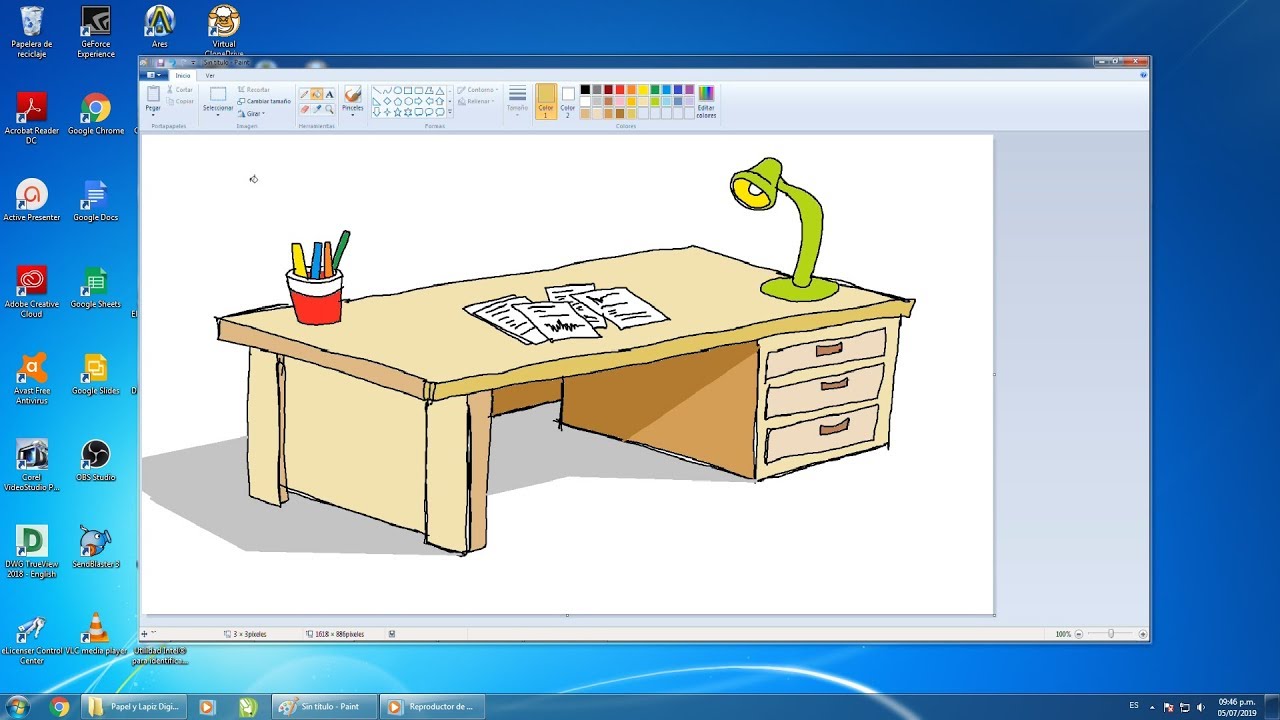1280x720 pixels.
Task: Choose the pentagon shape in Formas
Action: coord(397,101)
